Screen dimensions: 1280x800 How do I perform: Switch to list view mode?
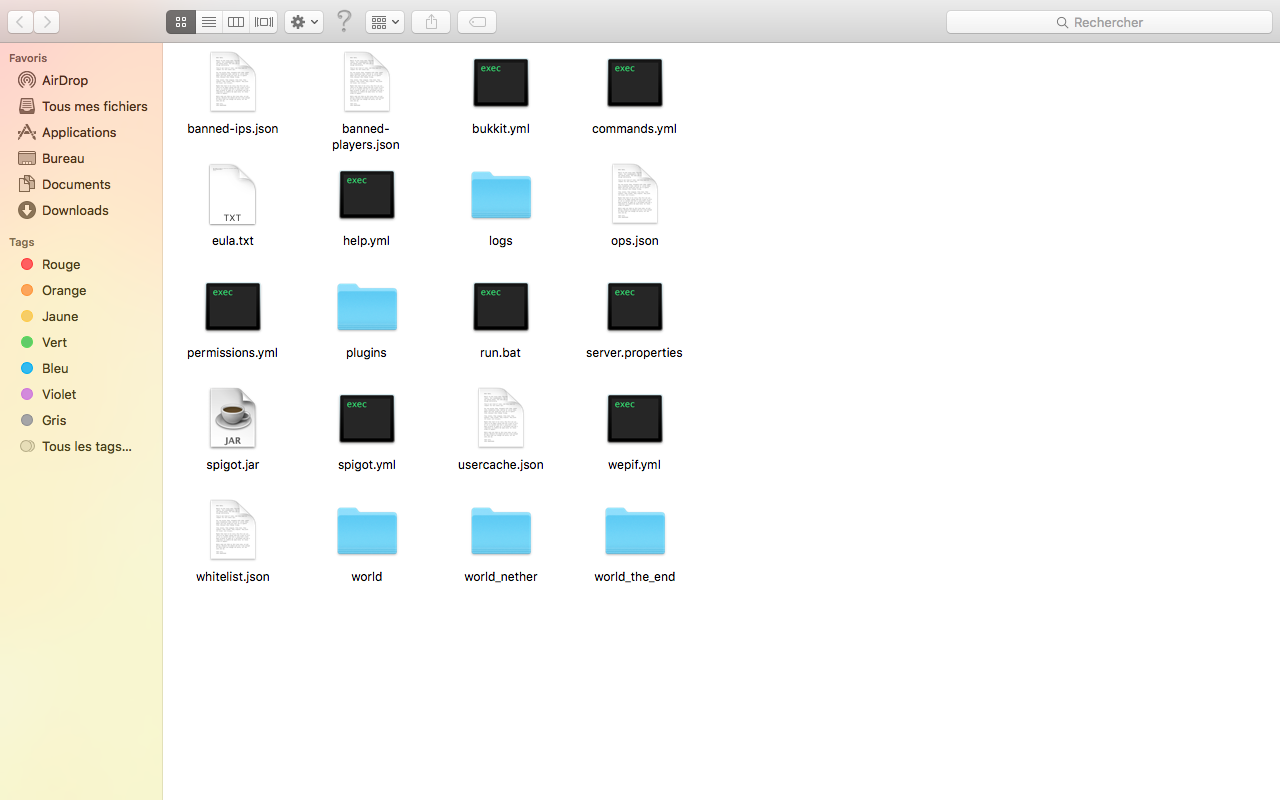[209, 22]
